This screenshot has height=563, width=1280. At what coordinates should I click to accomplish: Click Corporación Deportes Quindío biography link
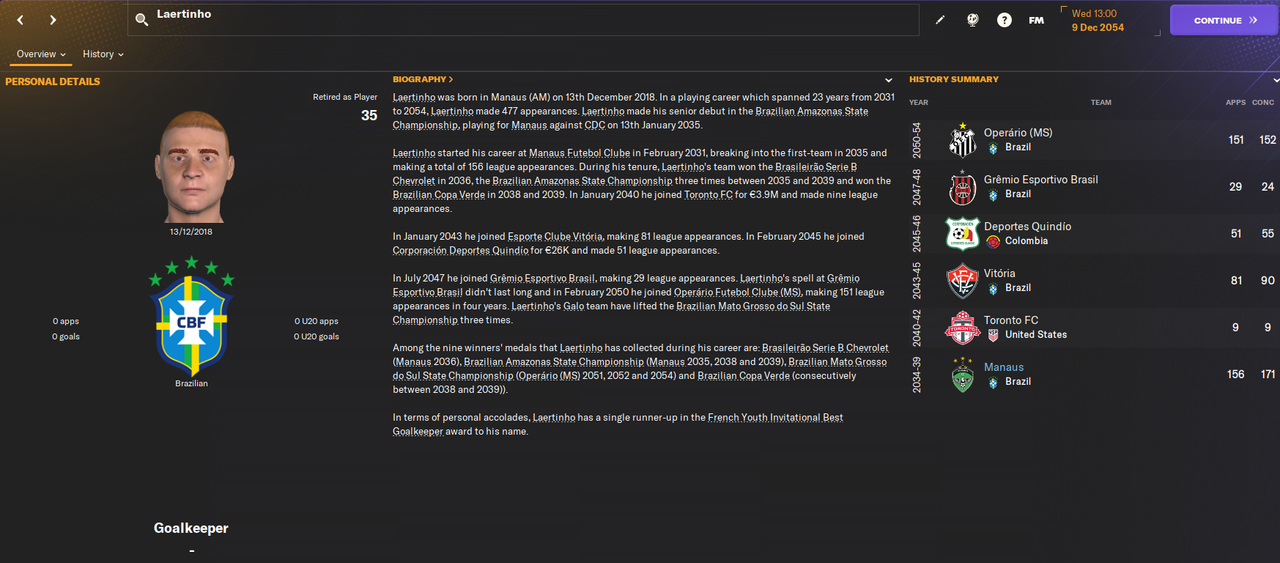[459, 251]
